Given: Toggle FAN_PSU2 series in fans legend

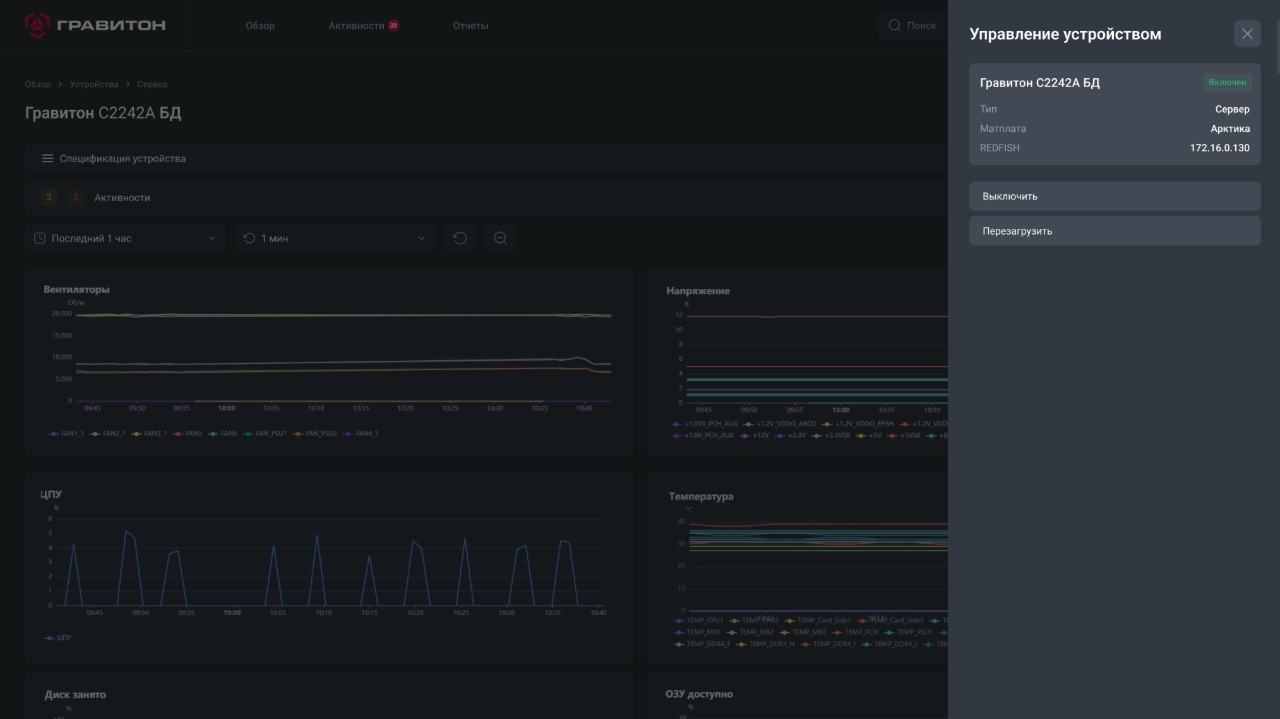Looking at the screenshot, I should (315, 434).
